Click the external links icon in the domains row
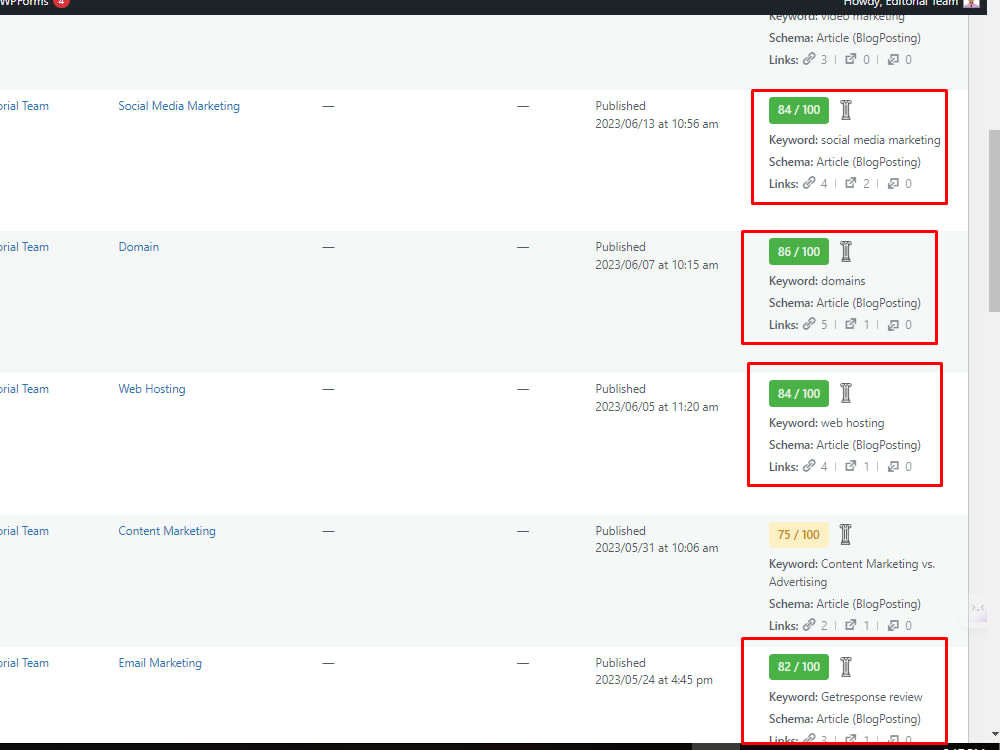 [x=850, y=324]
